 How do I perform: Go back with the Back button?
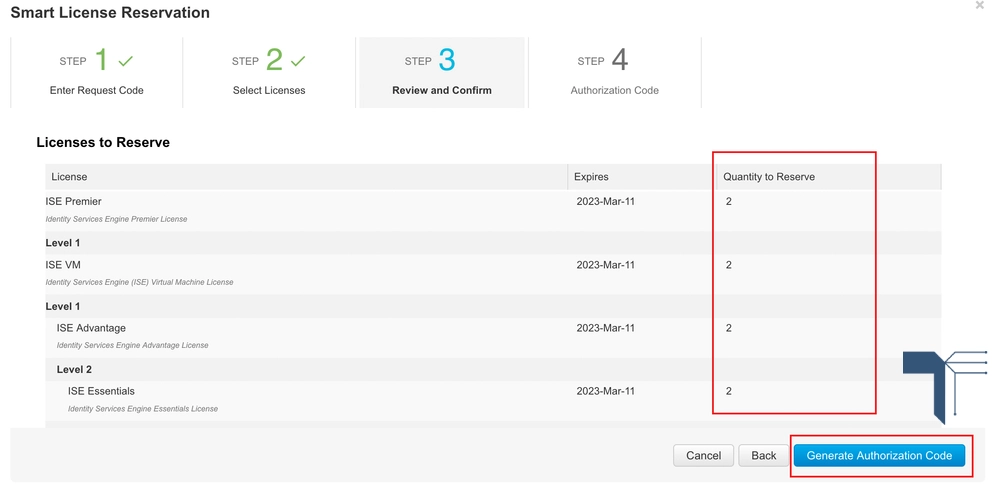point(763,456)
